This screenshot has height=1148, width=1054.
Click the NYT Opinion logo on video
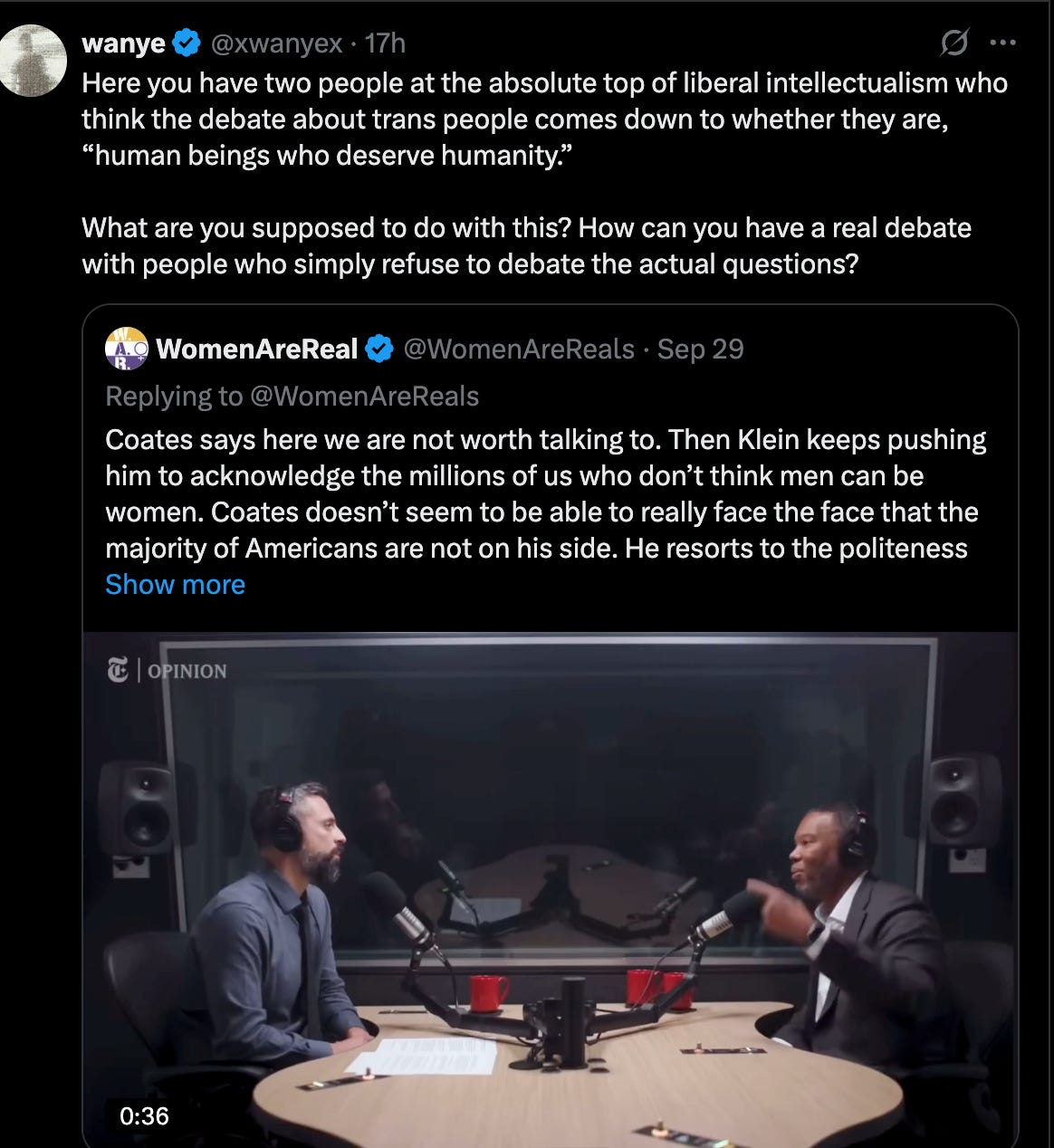coord(167,671)
